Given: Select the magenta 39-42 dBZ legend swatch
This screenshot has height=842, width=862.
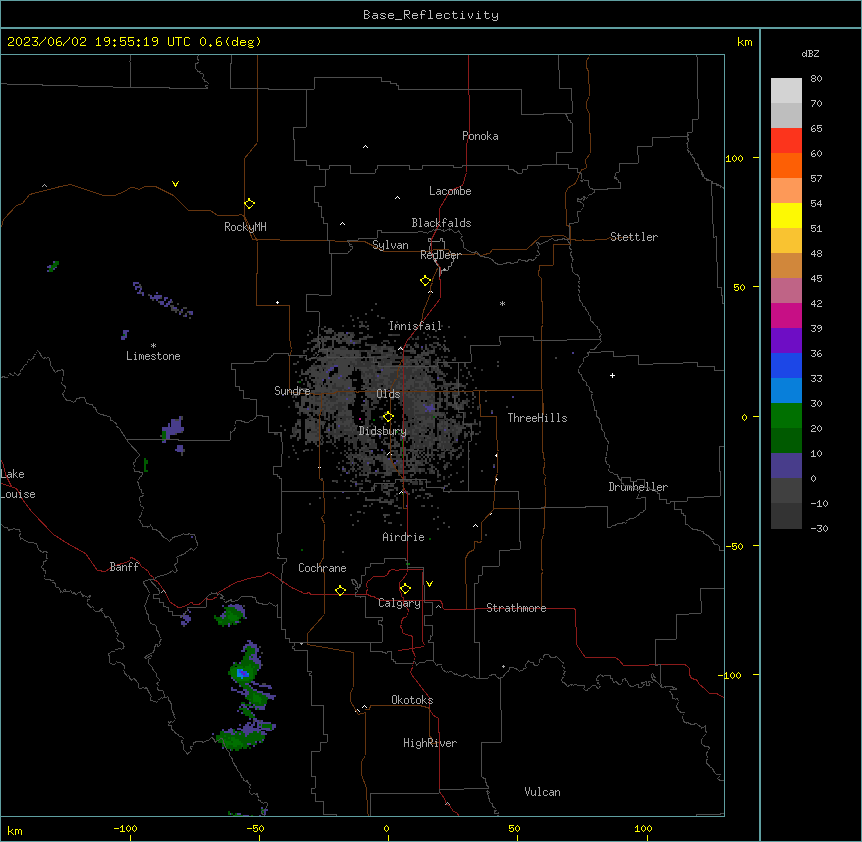Looking at the screenshot, I should (x=786, y=315).
